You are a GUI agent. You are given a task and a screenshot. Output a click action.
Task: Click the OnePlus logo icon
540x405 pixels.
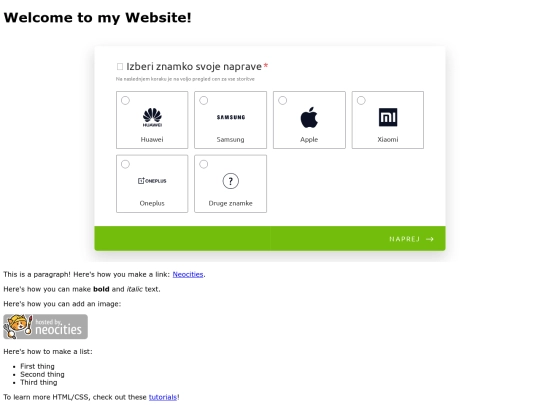152,181
